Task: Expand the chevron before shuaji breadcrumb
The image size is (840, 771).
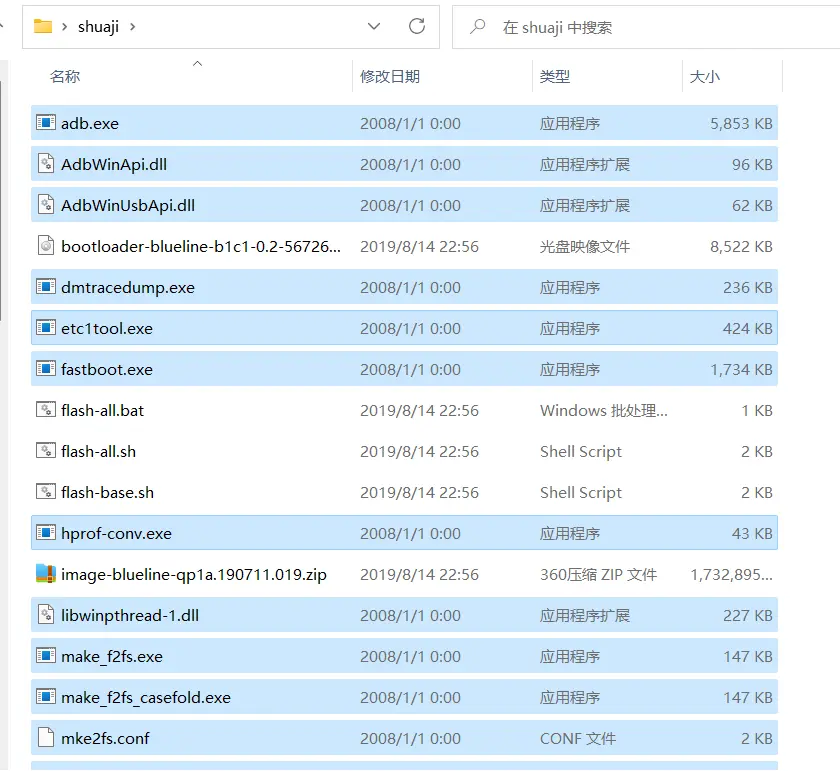Action: pos(64,27)
